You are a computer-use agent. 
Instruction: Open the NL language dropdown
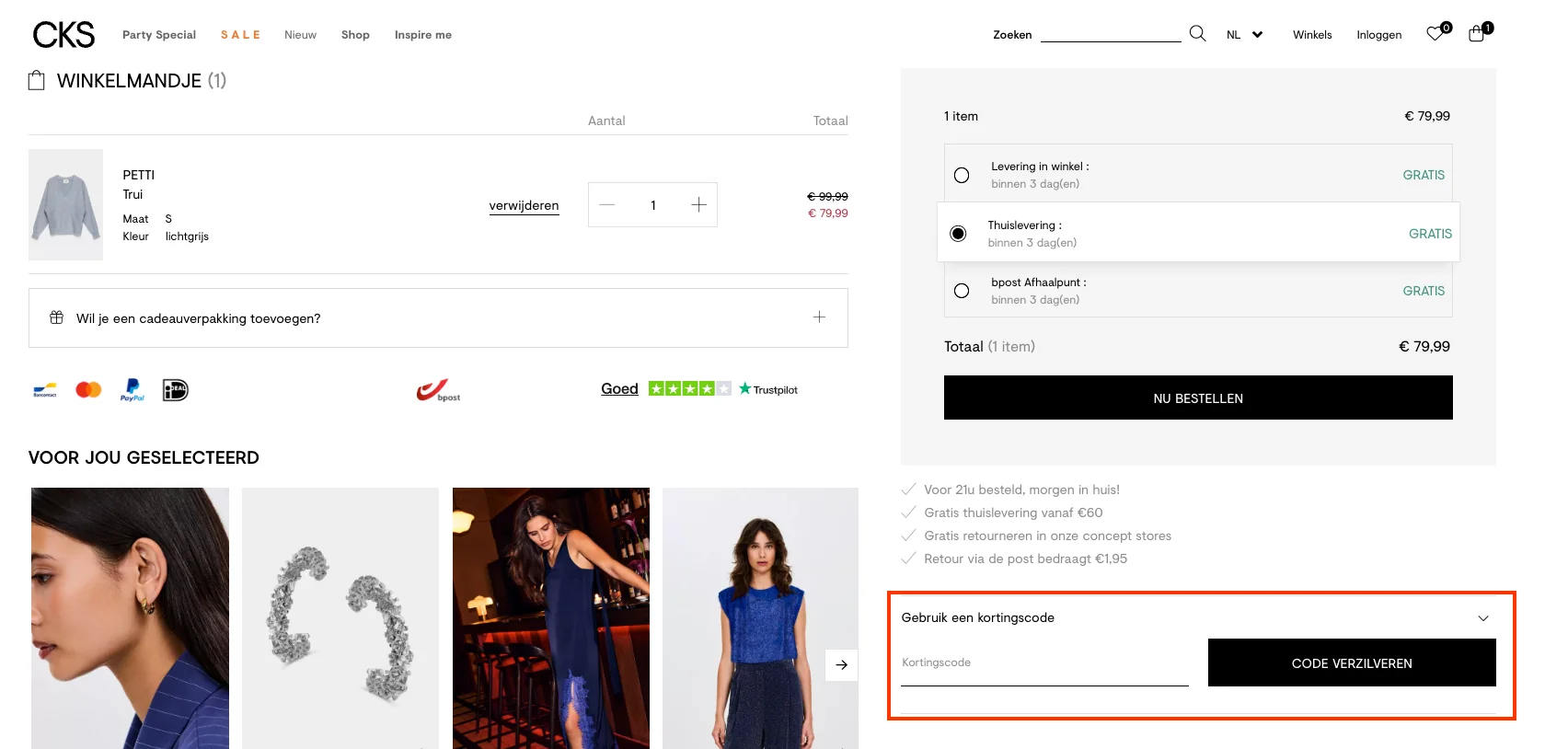coord(1244,35)
